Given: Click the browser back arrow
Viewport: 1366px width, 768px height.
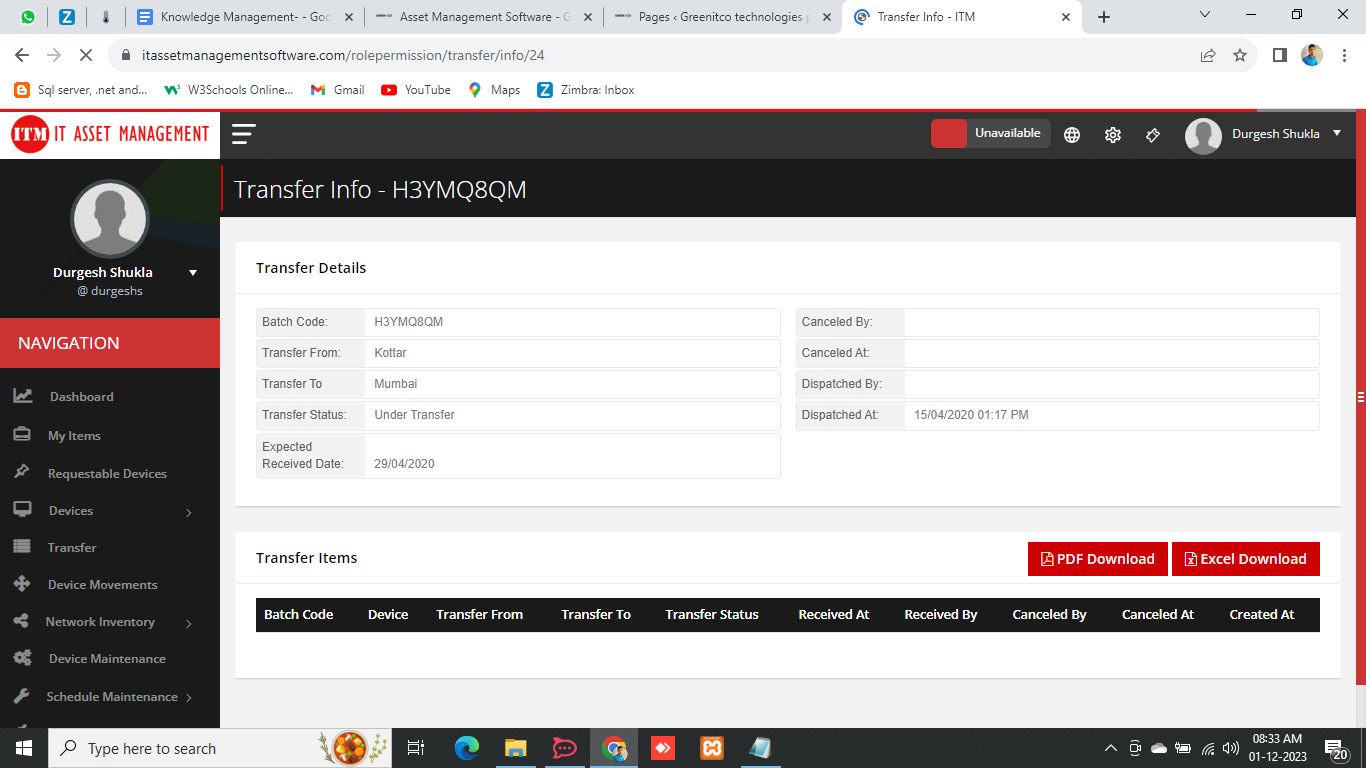Looking at the screenshot, I should [22, 56].
